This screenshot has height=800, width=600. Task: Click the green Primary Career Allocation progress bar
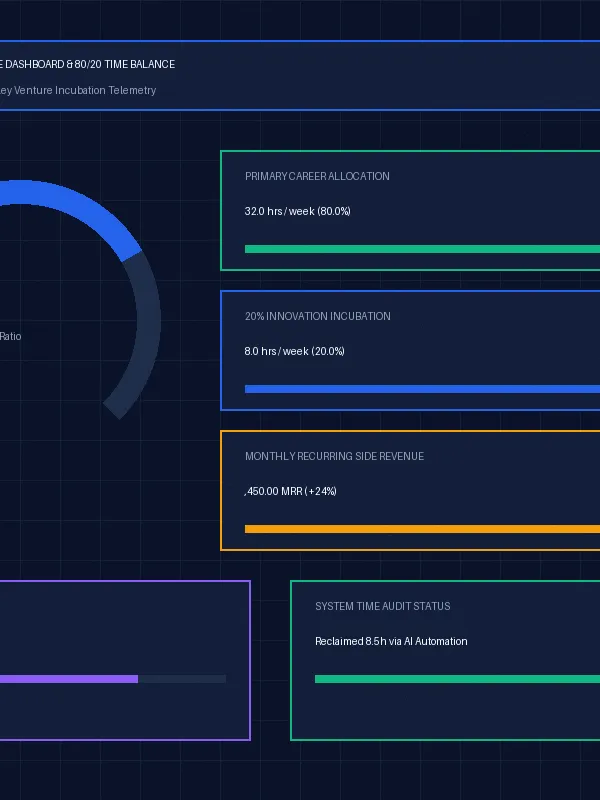pyautogui.click(x=422, y=249)
